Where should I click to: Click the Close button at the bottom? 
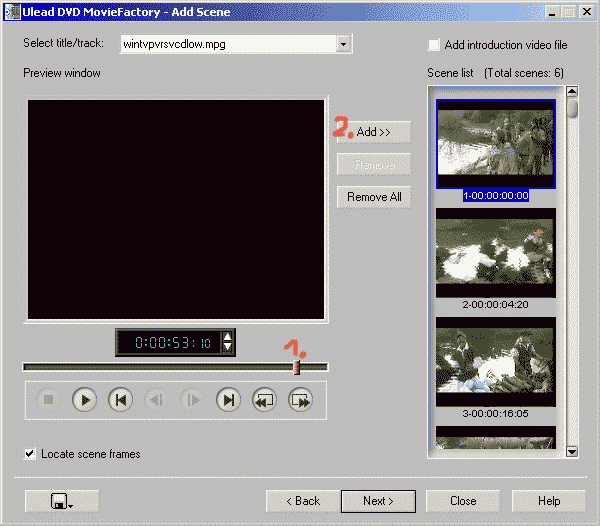463,501
